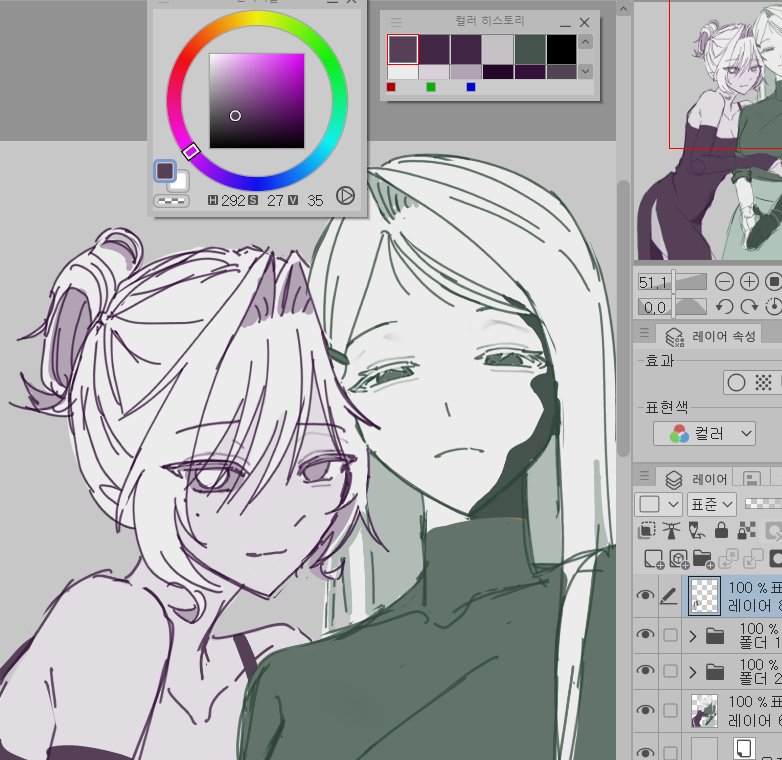Hide 레이어 8 with eye icon
The width and height of the screenshot is (782, 760).
[x=645, y=595]
